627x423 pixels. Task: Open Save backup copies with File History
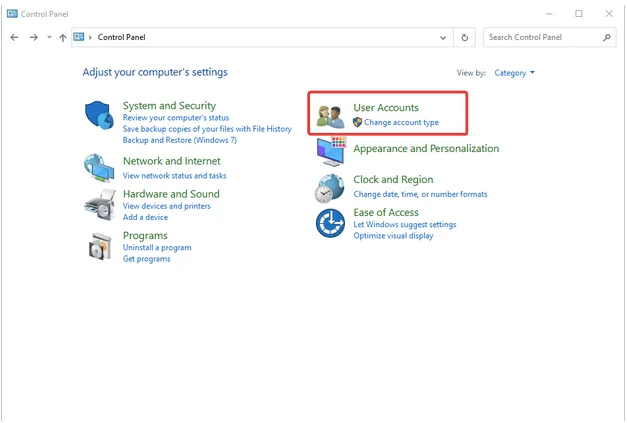(x=207, y=129)
